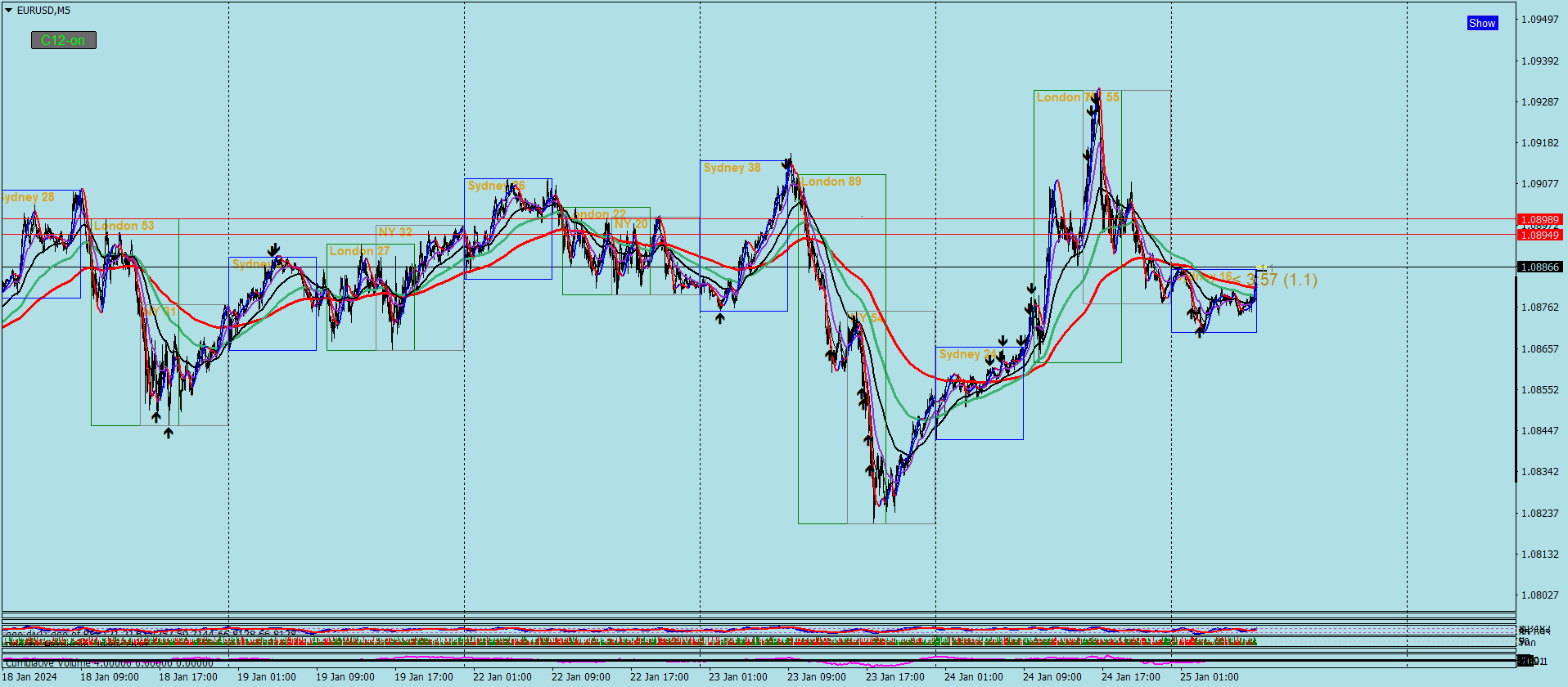Click the 19 Jan 09:00 time label

[x=345, y=677]
